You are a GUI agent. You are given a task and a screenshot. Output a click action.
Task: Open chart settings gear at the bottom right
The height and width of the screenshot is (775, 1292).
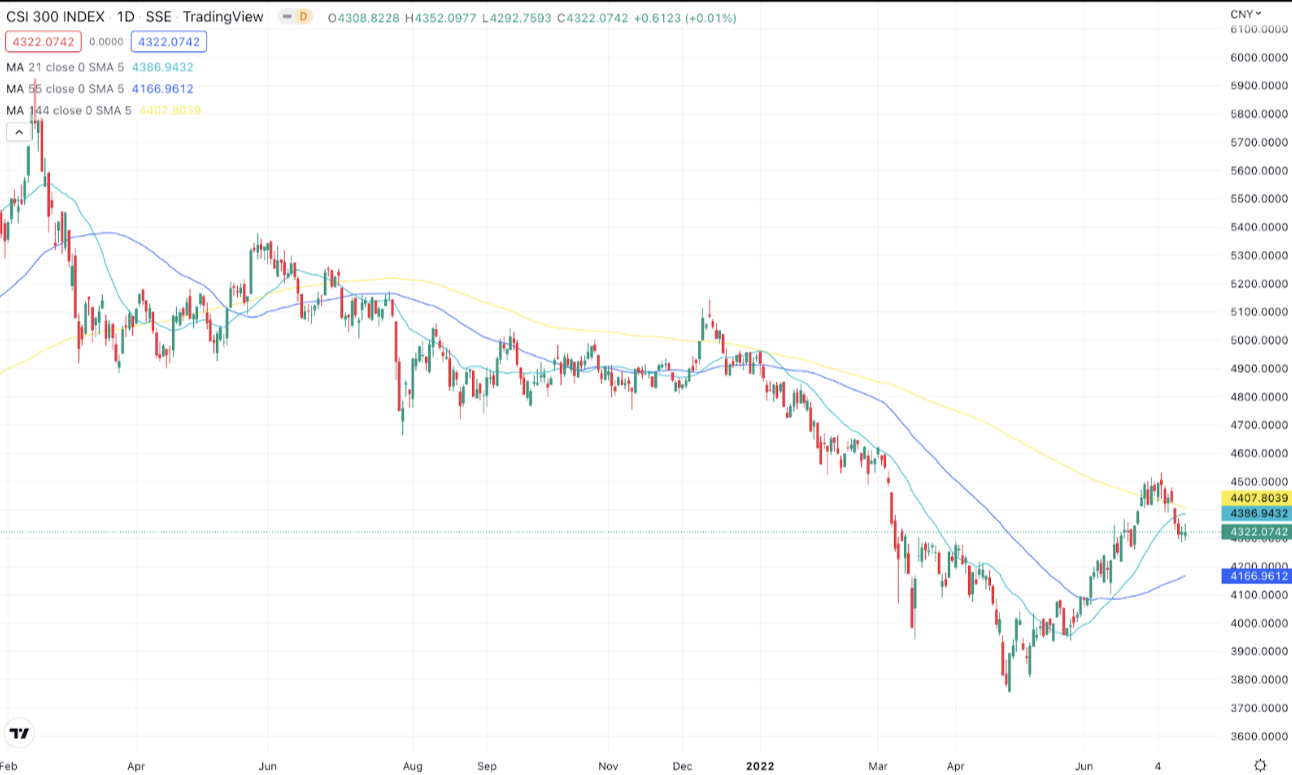1260,765
